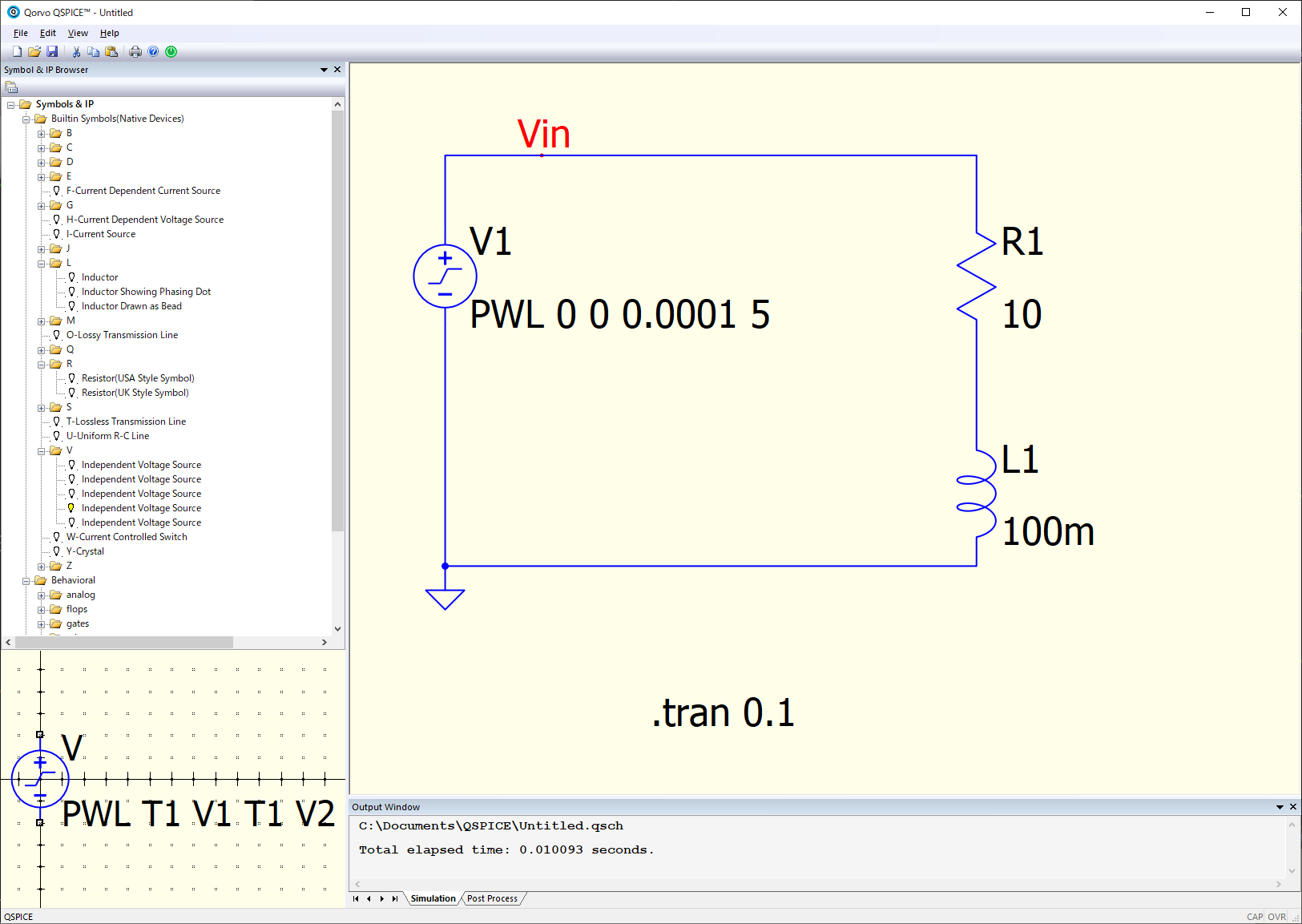Expand the B symbol folder
This screenshot has width=1302, height=924.
coord(42,134)
